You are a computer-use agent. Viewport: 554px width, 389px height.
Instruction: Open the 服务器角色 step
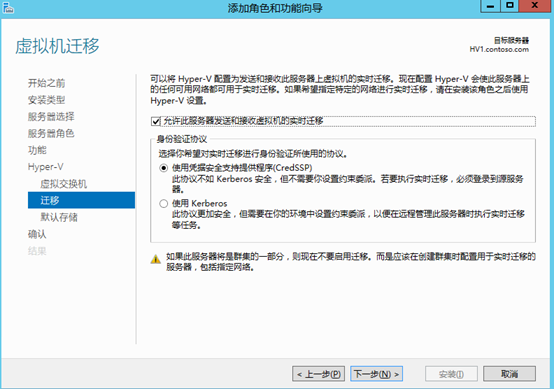pos(51,134)
